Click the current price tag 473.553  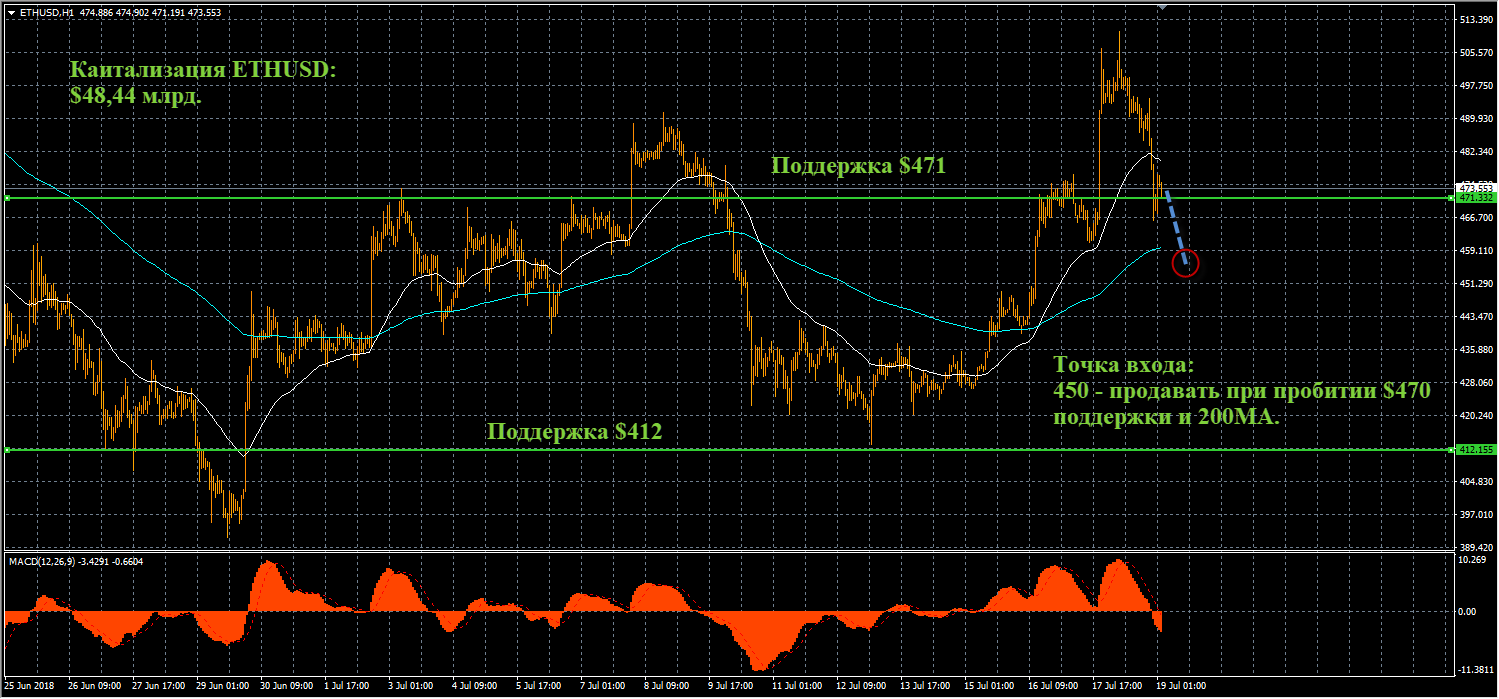point(1475,188)
